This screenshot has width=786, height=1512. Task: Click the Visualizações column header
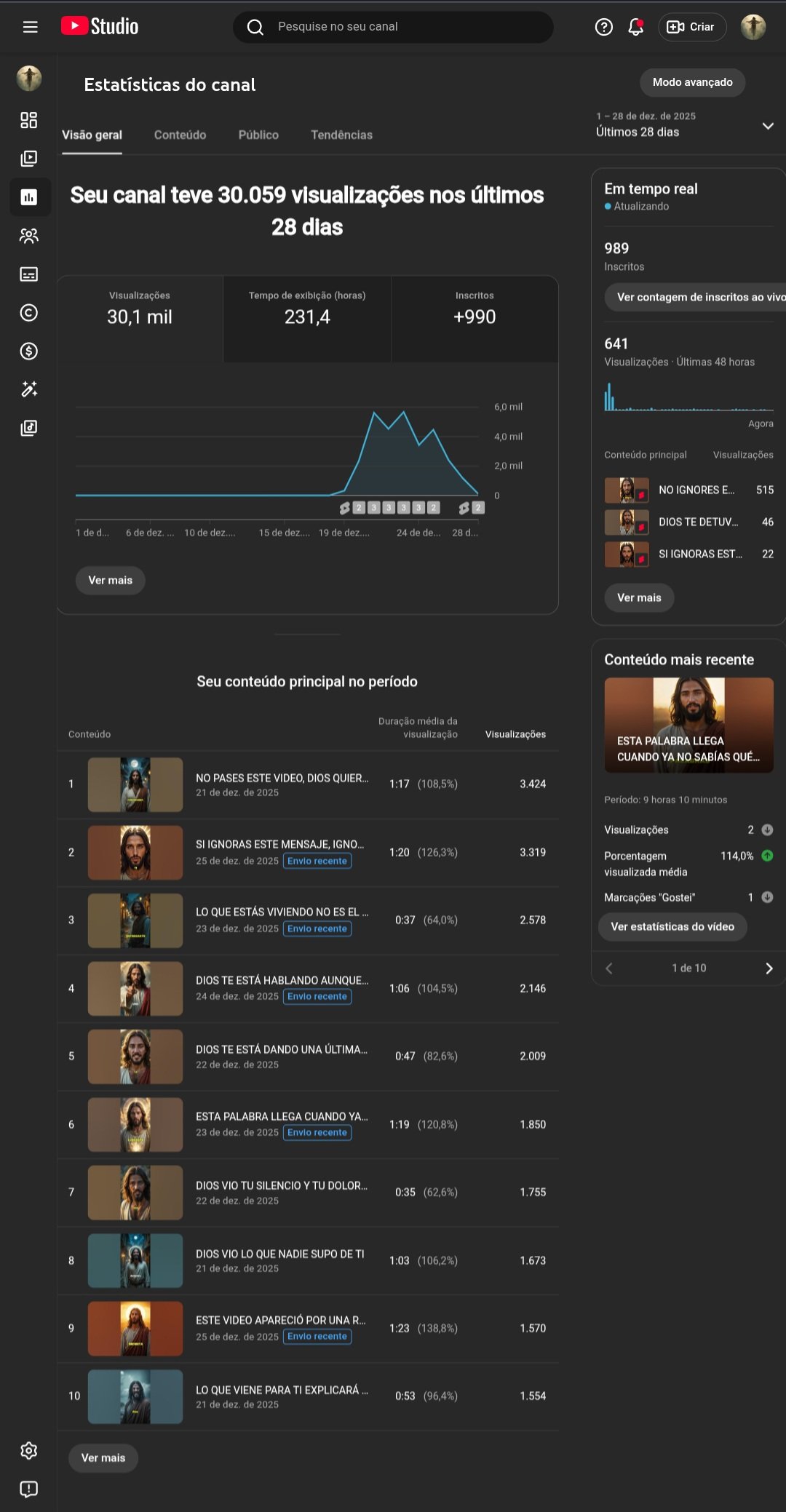tap(515, 734)
